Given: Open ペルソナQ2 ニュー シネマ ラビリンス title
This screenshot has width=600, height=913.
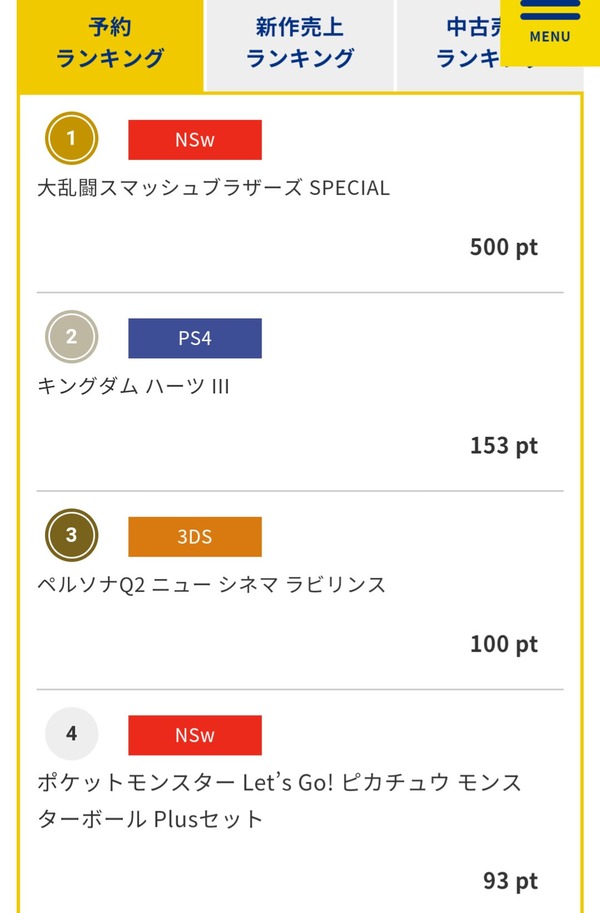Looking at the screenshot, I should (211, 585).
